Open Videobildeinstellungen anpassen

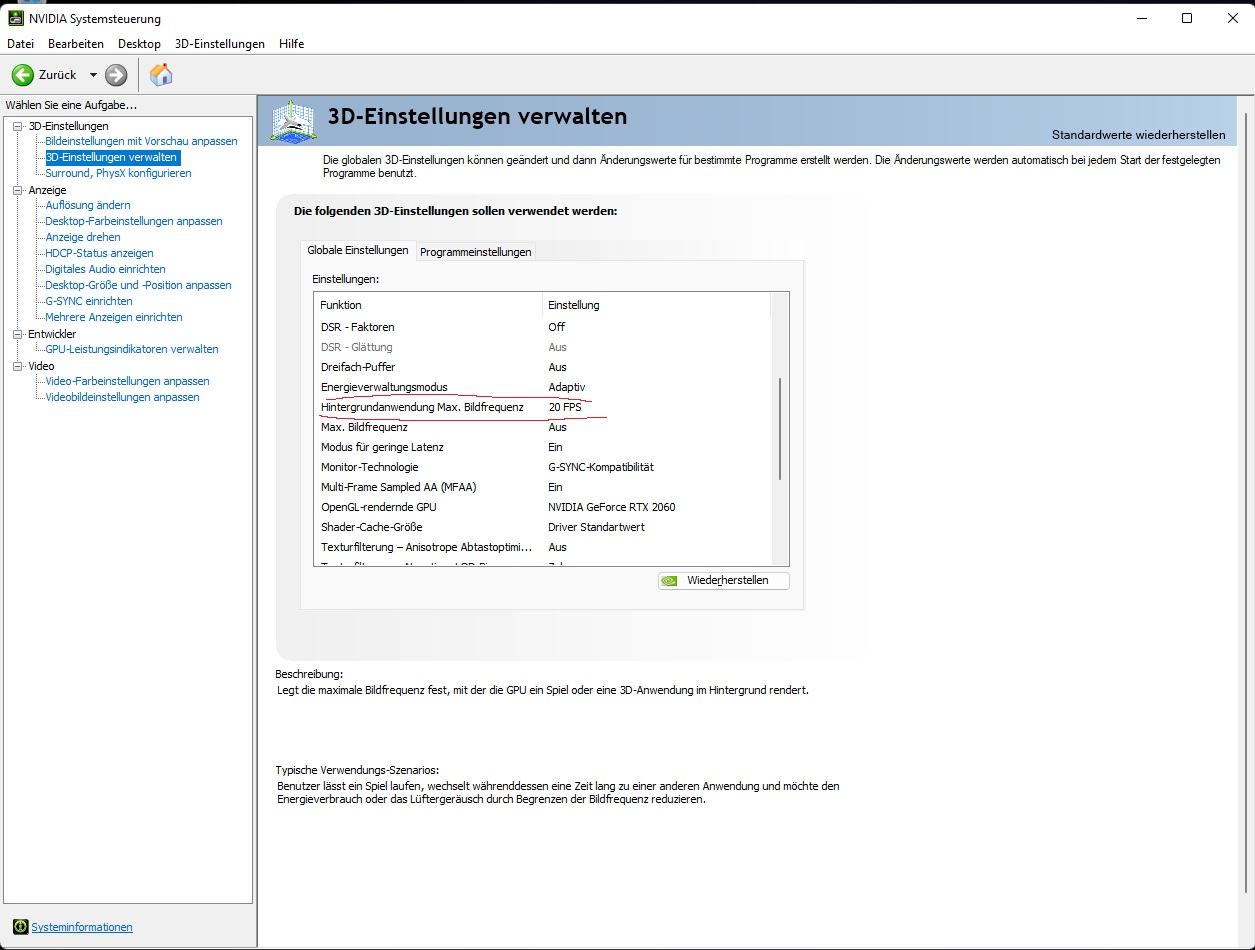122,397
